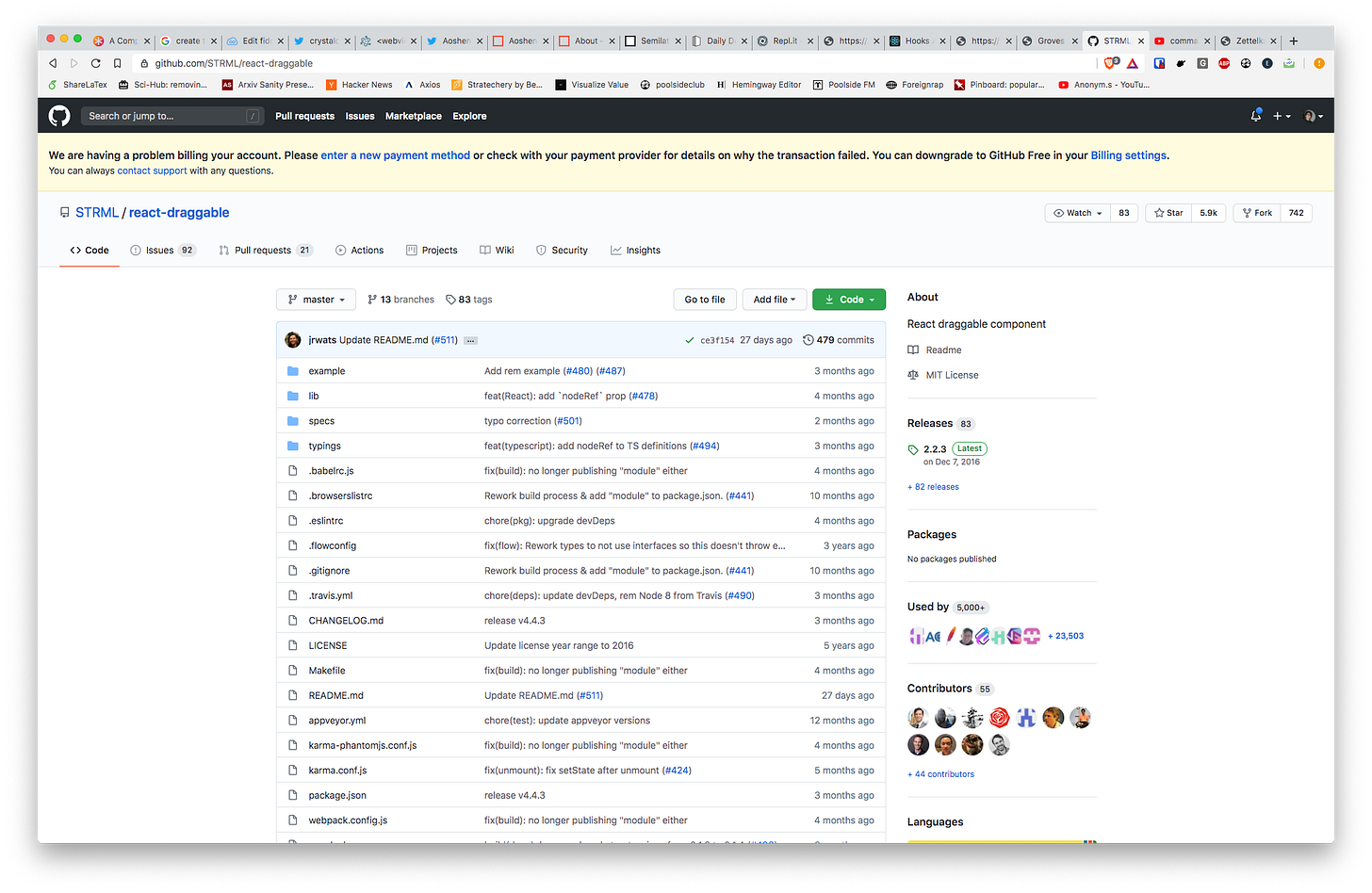This screenshot has width=1372, height=893.
Task: Open a new browser tab
Action: pos(1294,41)
